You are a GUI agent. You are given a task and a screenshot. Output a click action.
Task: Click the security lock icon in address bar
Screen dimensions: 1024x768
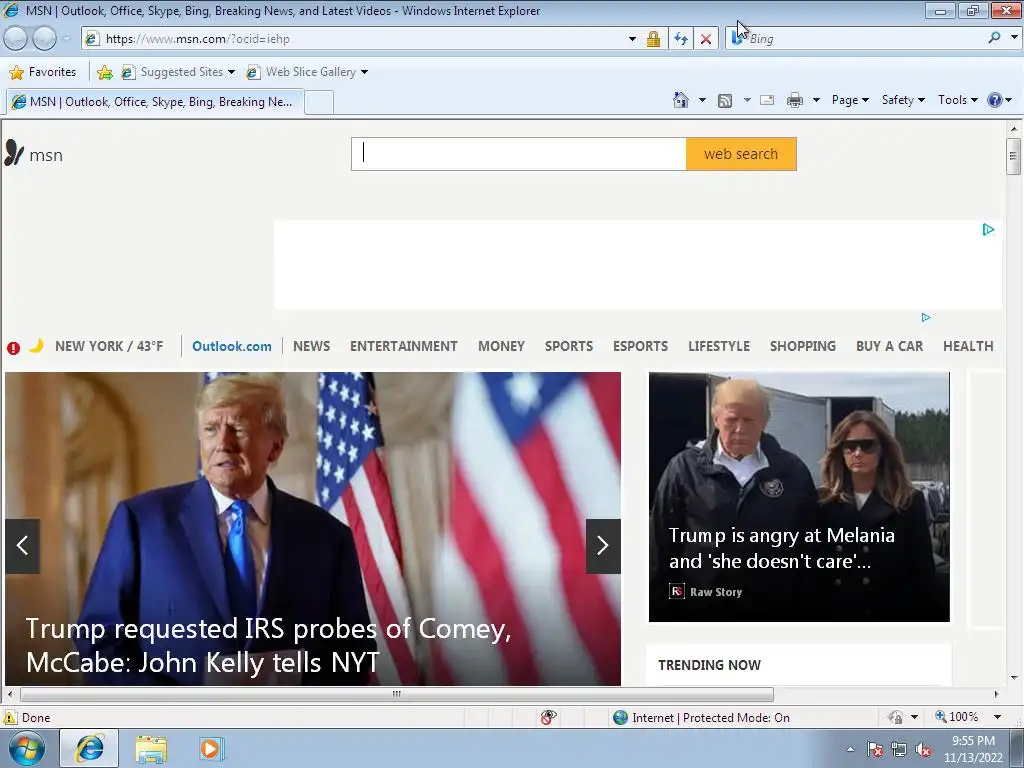tap(653, 39)
